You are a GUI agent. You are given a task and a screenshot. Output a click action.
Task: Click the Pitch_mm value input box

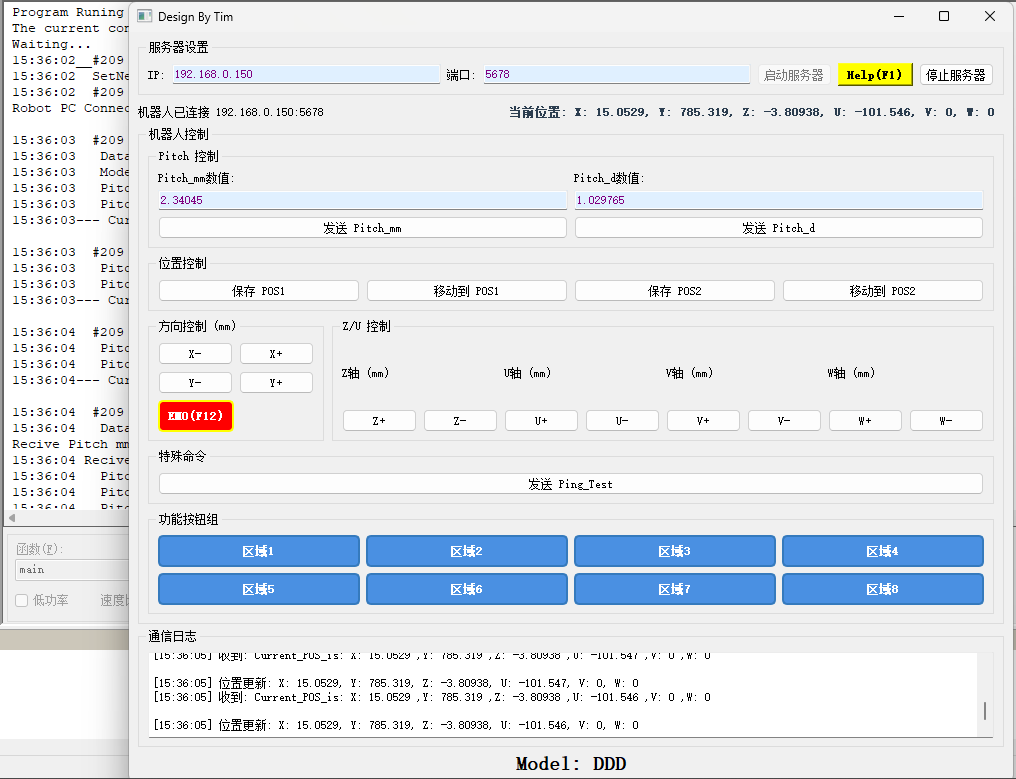[x=363, y=200]
